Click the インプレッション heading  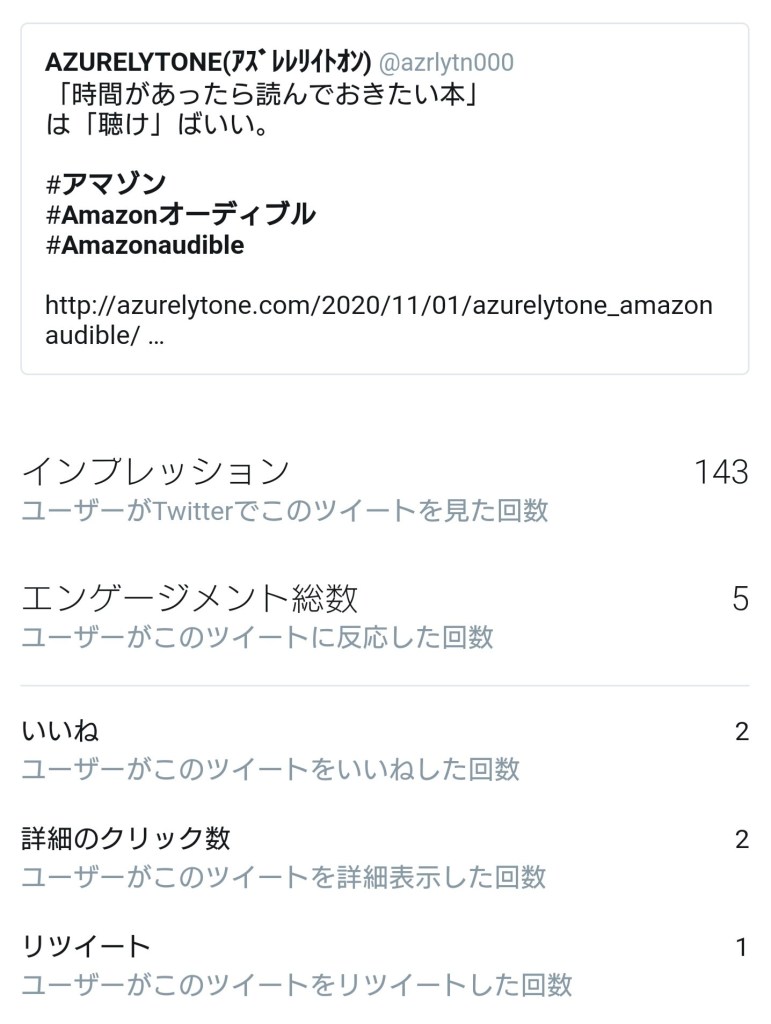(155, 471)
